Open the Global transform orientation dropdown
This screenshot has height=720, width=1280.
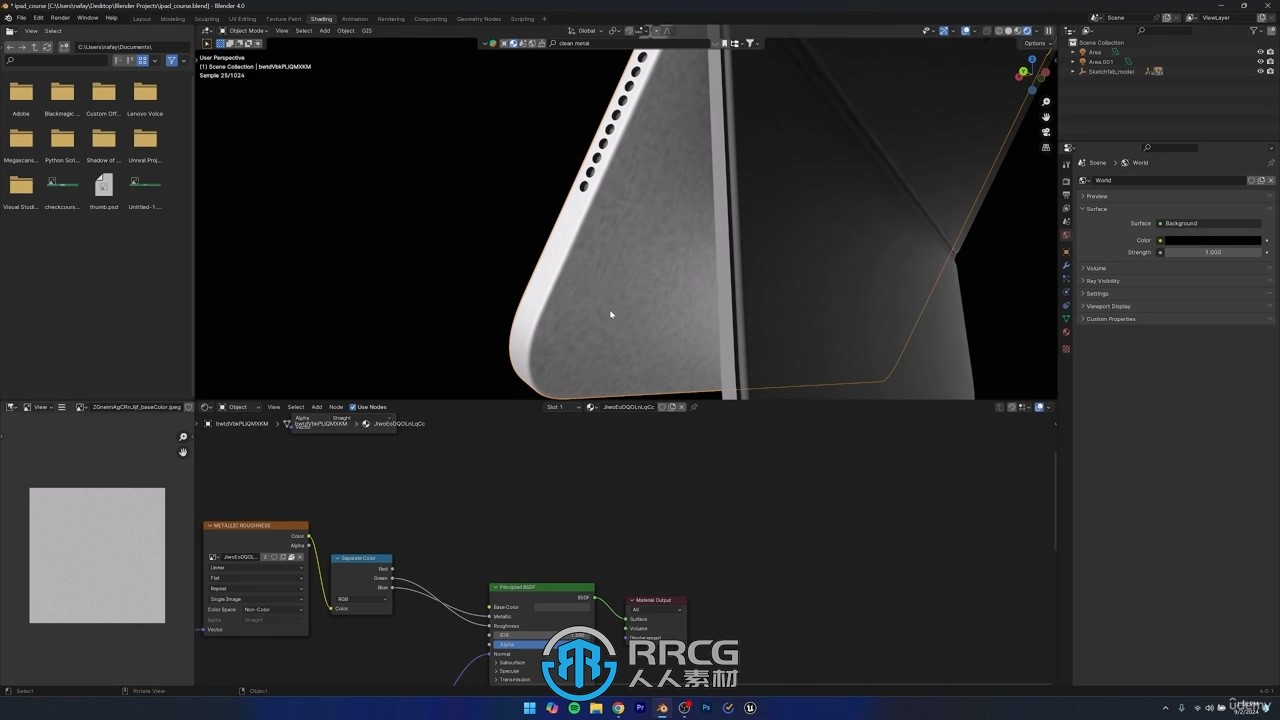pyautogui.click(x=588, y=31)
